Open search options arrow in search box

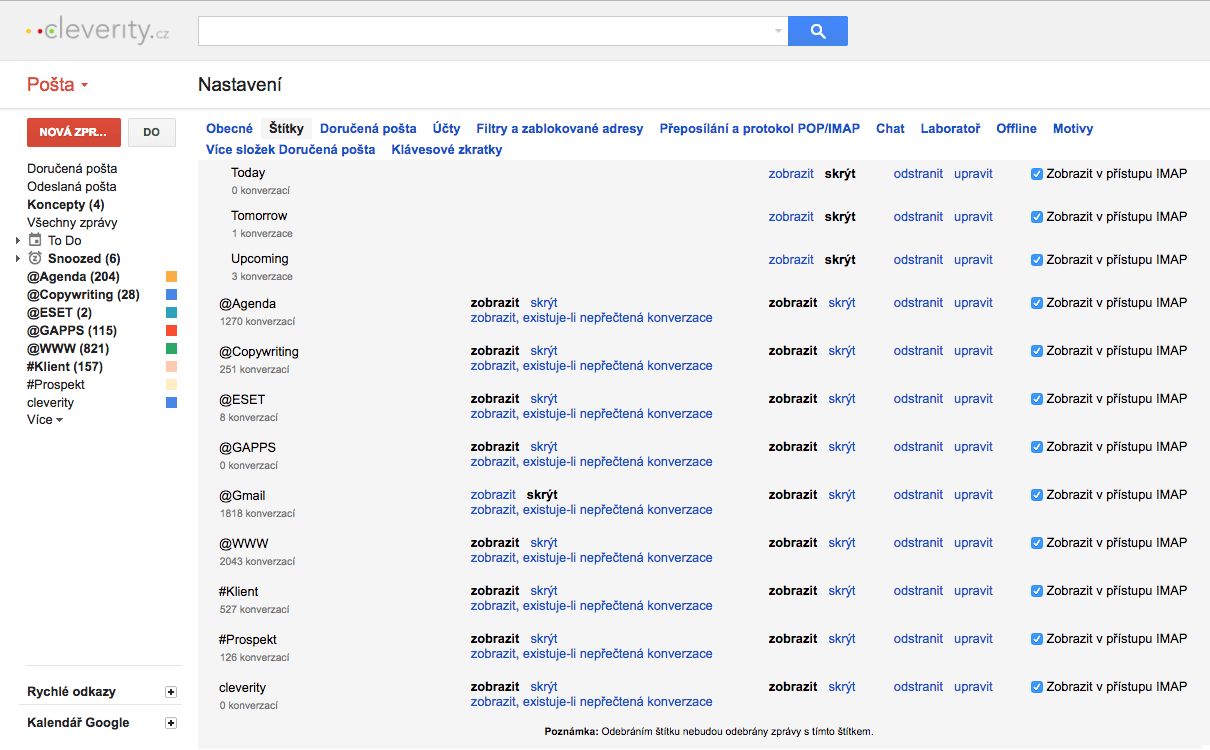pos(778,32)
